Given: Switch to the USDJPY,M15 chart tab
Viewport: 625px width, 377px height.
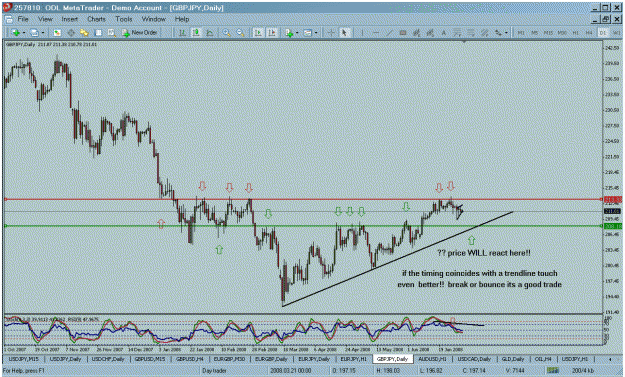Looking at the screenshot, I should [x=24, y=359].
